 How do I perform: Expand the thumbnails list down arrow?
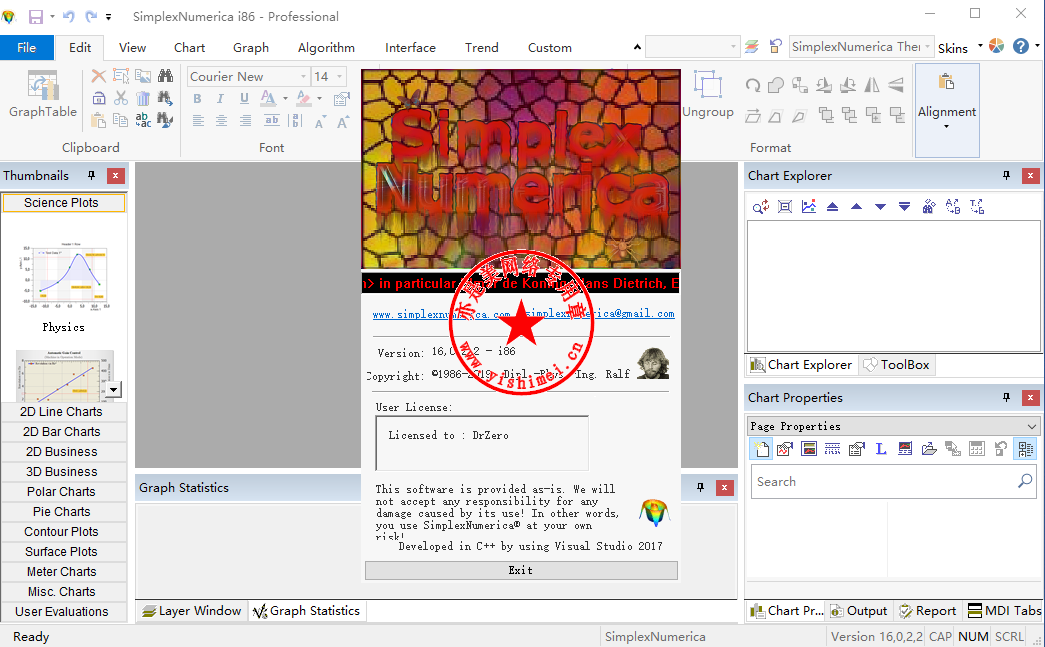[x=114, y=390]
